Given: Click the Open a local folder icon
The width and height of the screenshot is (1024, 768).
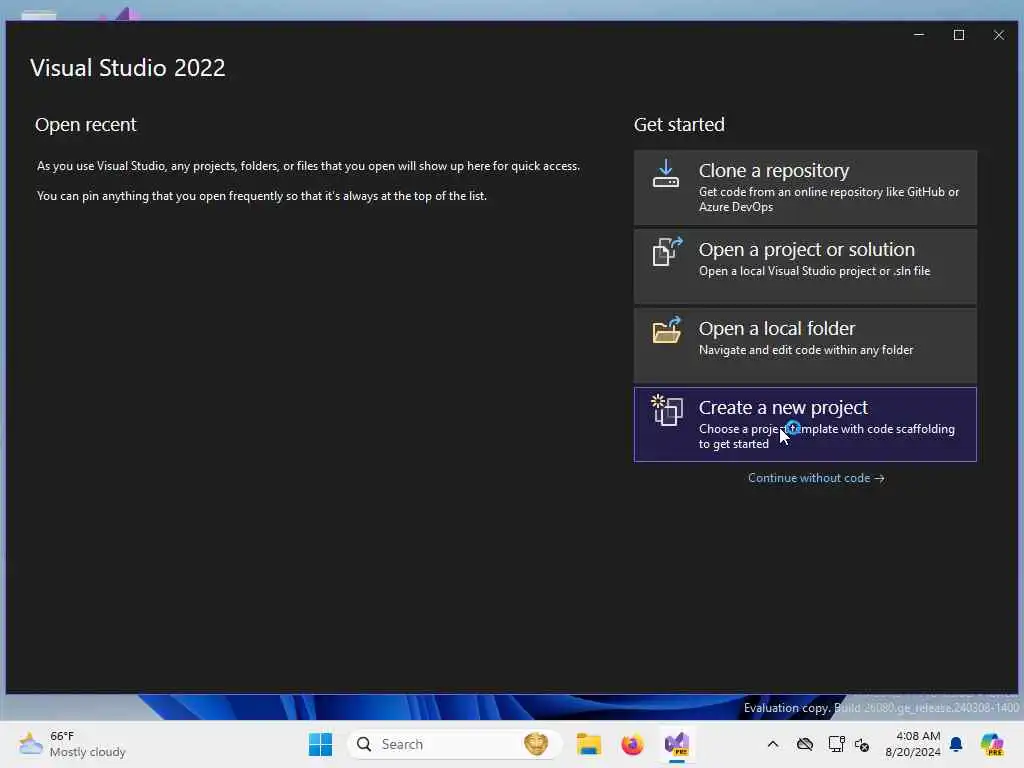Looking at the screenshot, I should pos(667,330).
